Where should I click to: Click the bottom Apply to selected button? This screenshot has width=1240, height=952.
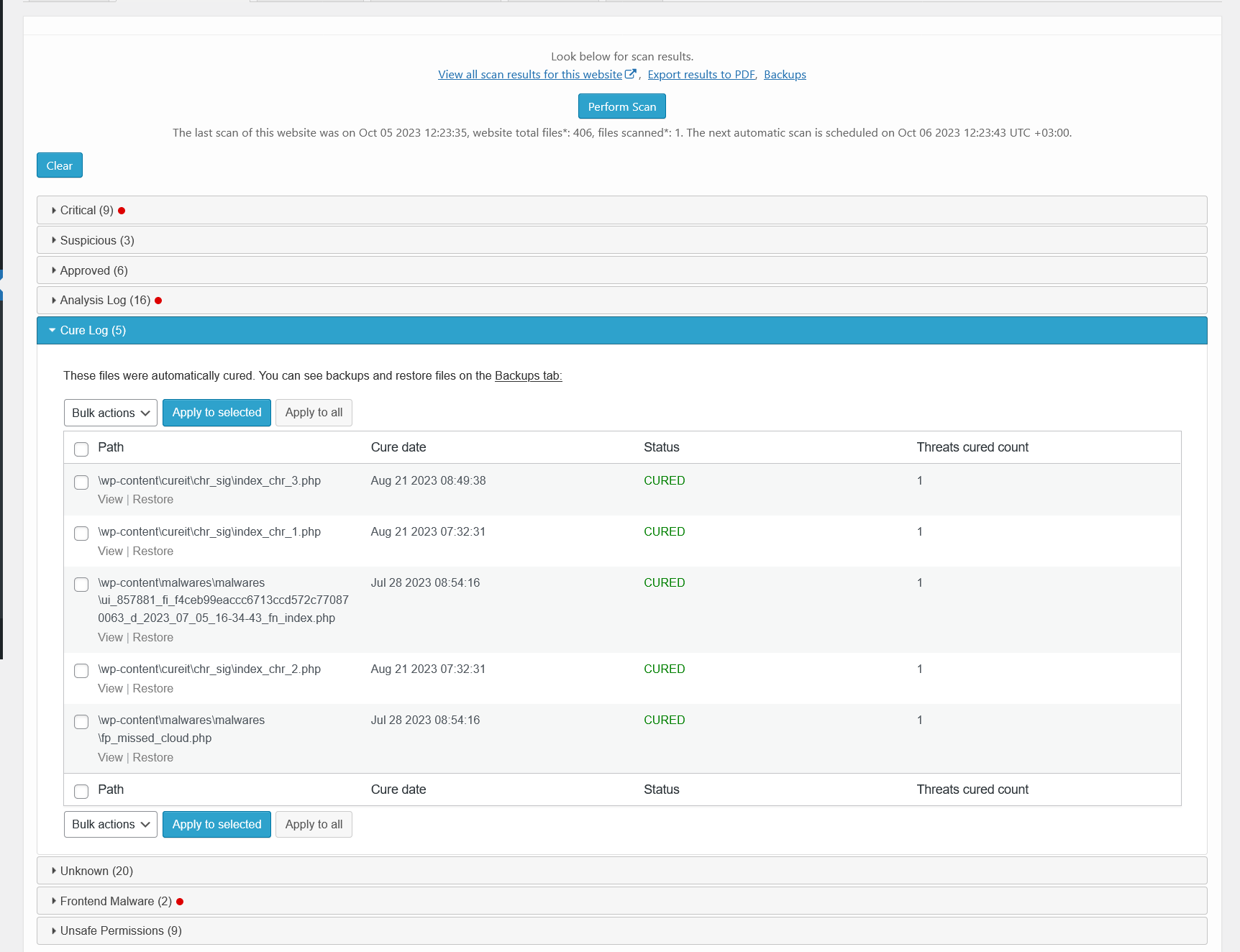point(216,824)
